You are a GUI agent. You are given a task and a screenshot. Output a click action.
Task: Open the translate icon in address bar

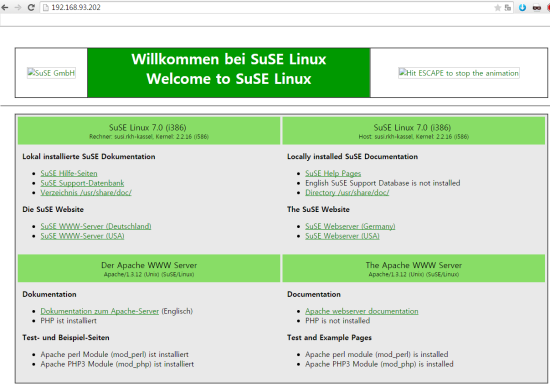[508, 8]
